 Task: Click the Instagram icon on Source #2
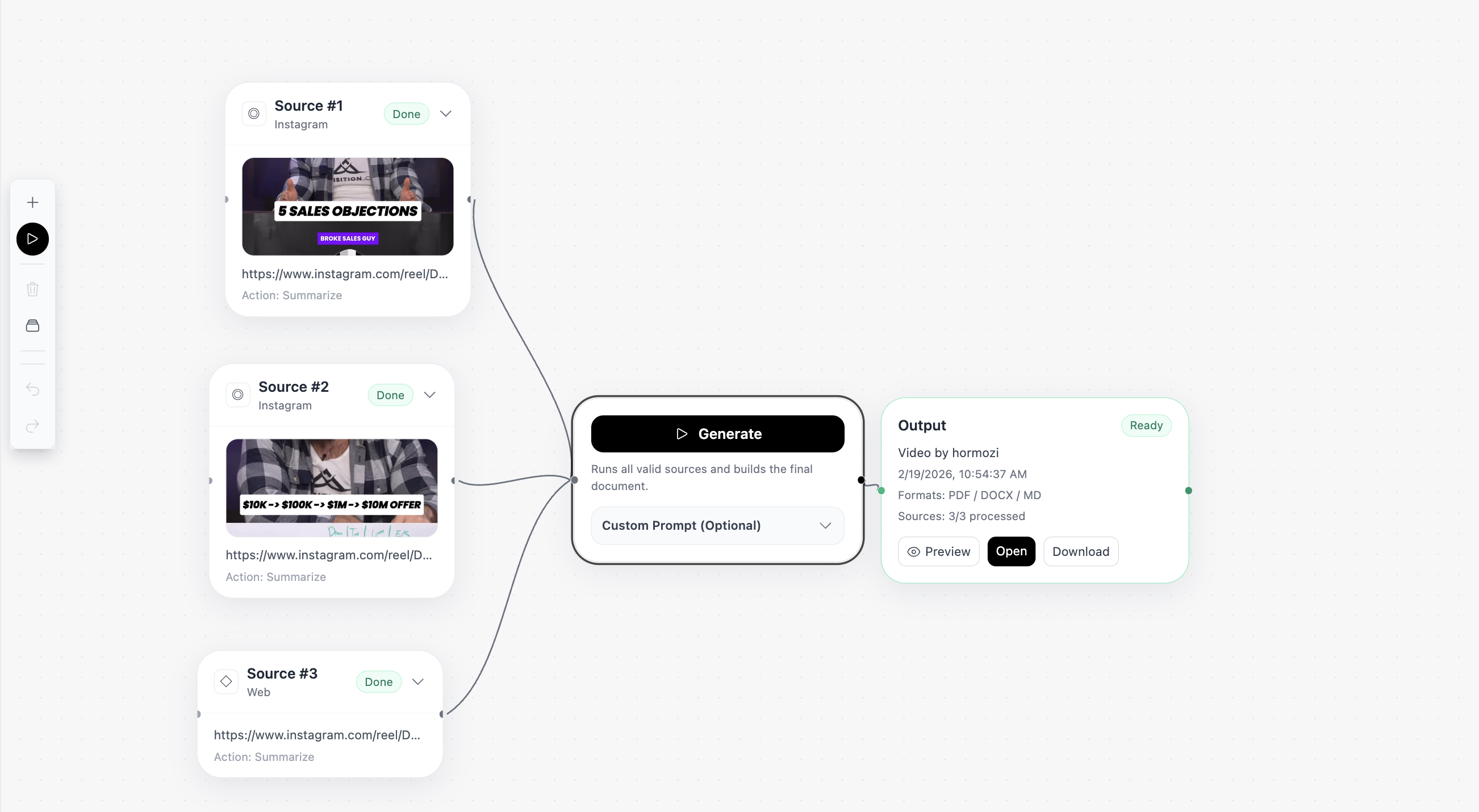[x=237, y=395]
